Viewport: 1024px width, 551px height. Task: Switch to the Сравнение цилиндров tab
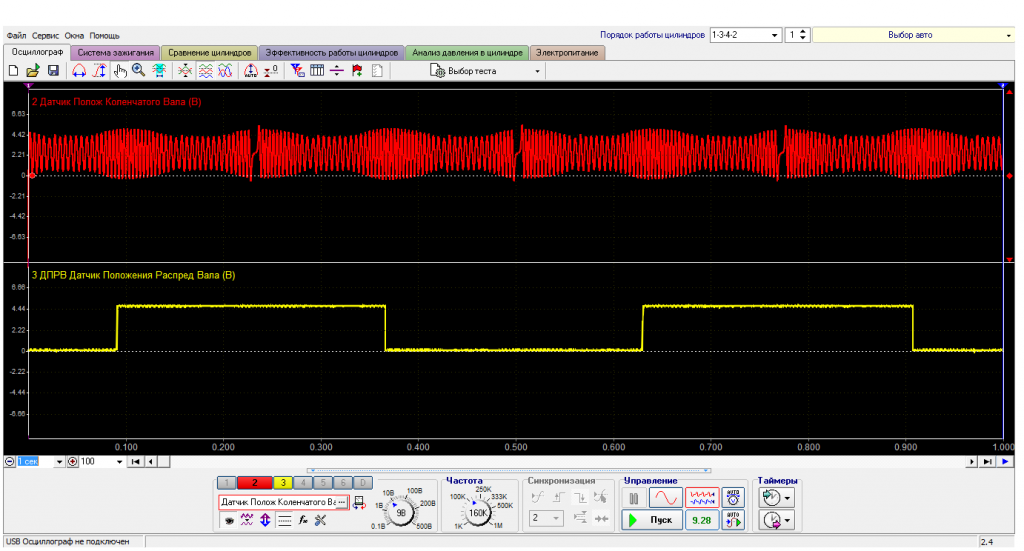(x=210, y=53)
